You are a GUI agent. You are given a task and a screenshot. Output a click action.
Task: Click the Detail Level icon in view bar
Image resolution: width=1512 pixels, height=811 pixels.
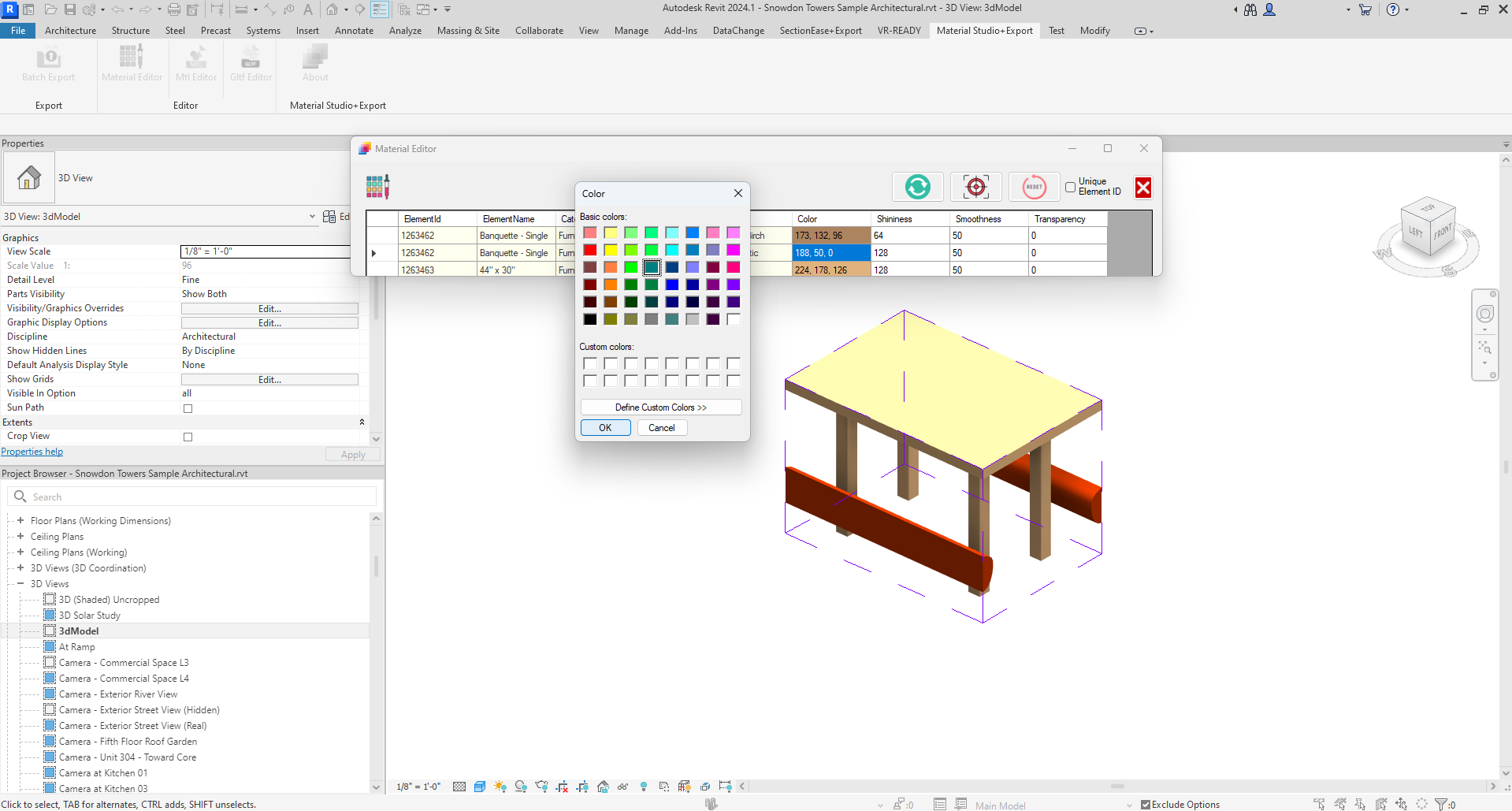pos(459,787)
